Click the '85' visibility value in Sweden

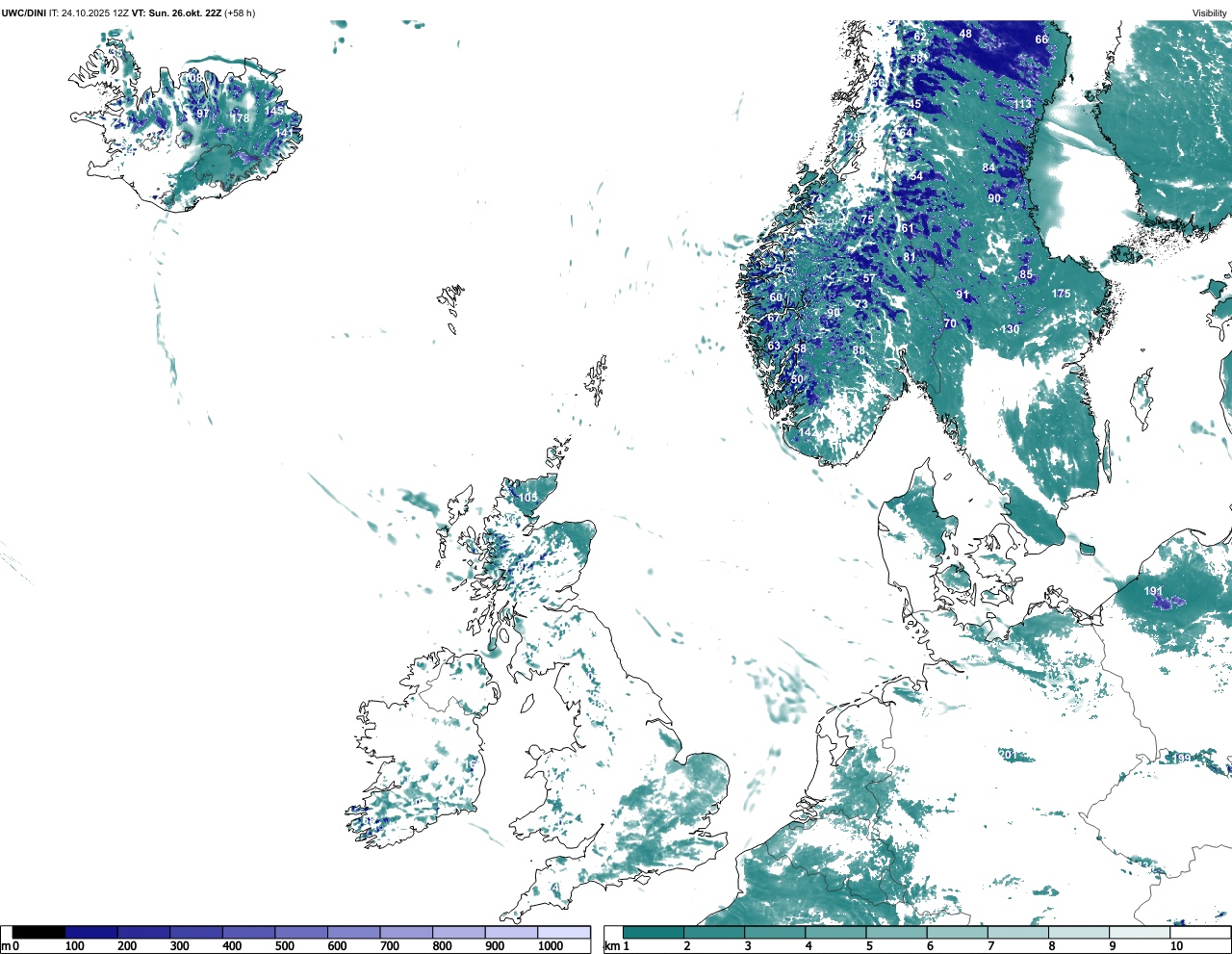click(1026, 275)
